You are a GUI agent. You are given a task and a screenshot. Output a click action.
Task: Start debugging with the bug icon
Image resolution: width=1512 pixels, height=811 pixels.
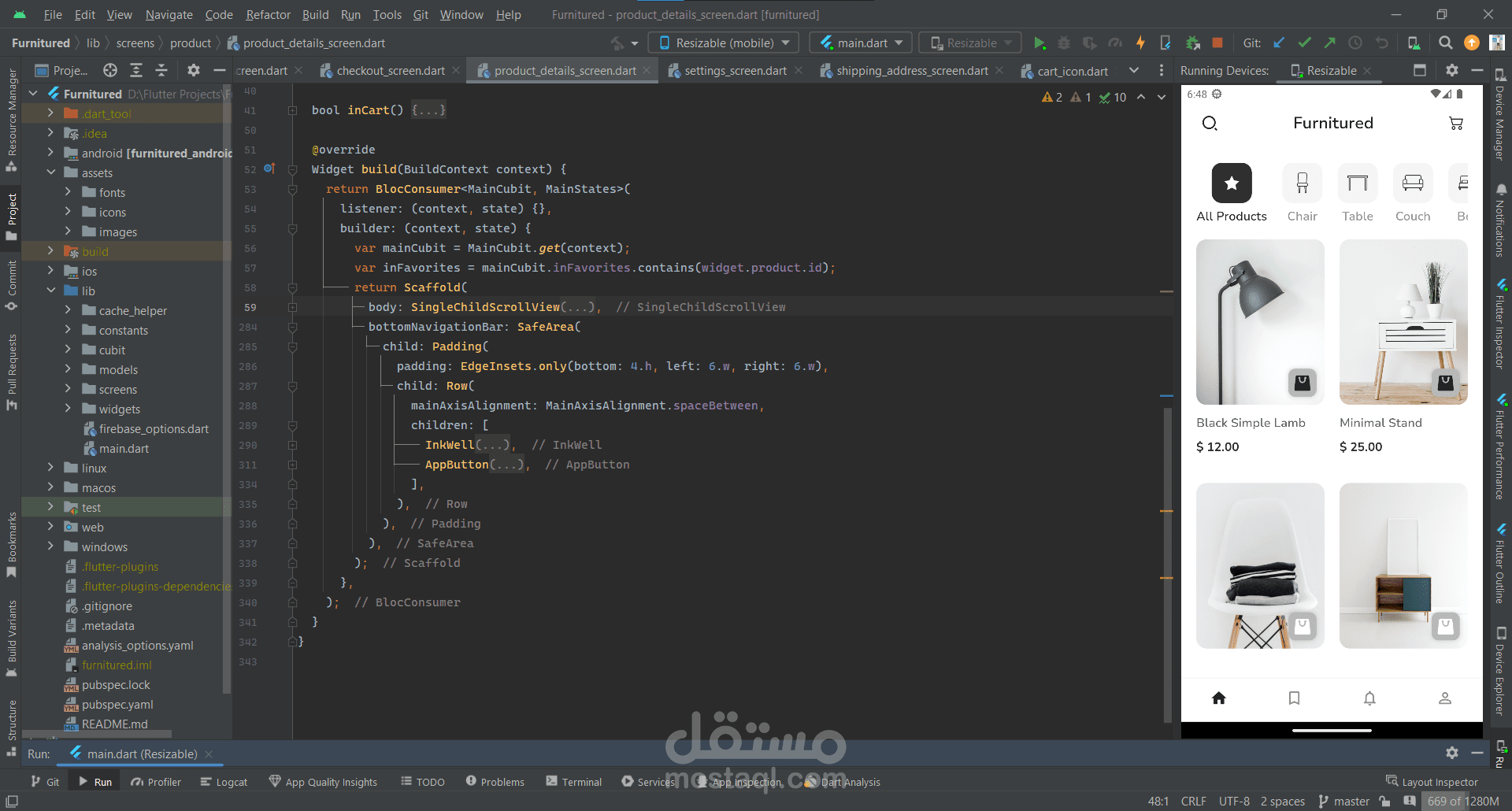pyautogui.click(x=1064, y=43)
